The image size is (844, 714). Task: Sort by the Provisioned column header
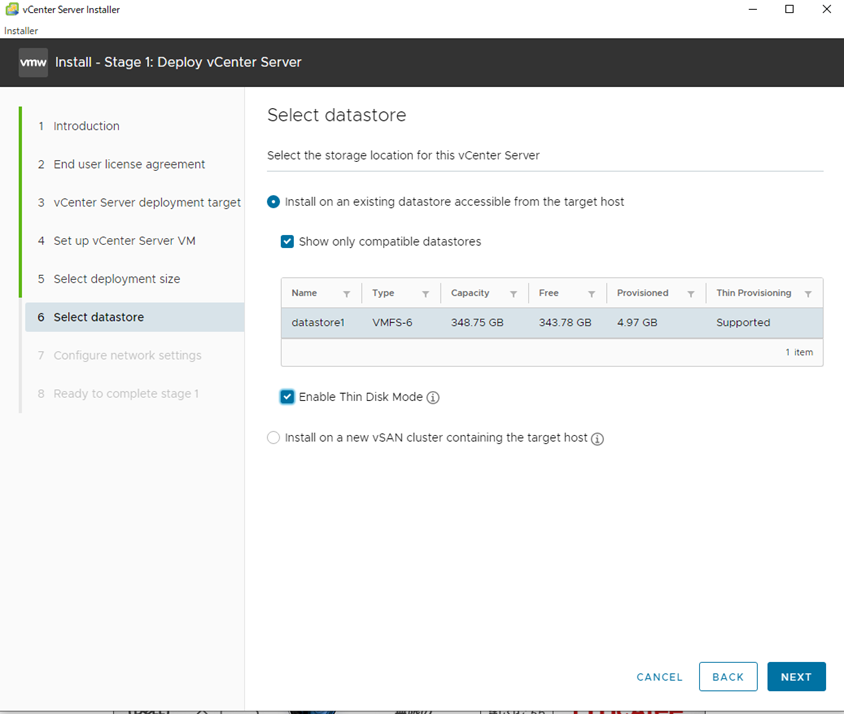click(643, 293)
